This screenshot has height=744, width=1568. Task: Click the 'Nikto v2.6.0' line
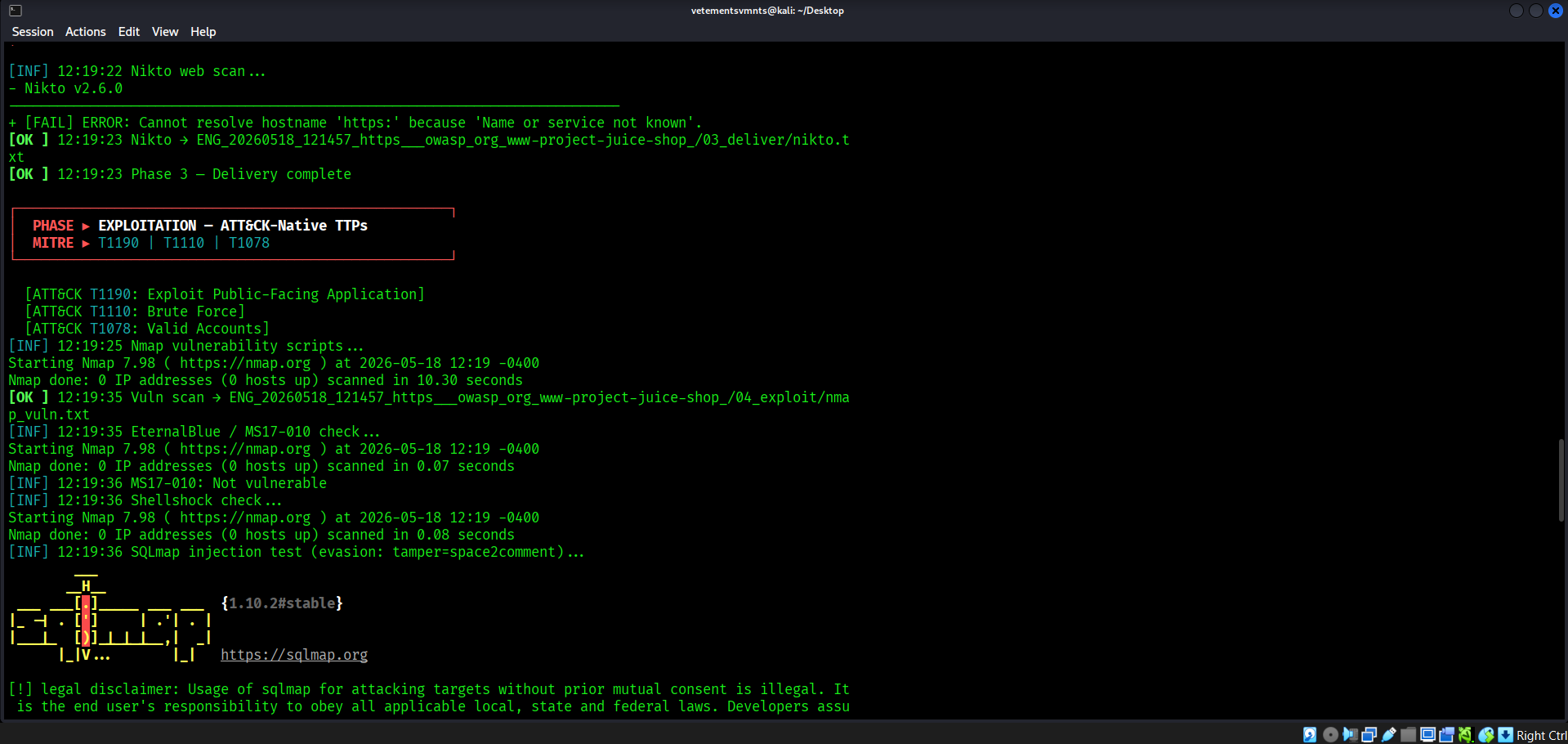point(65,88)
